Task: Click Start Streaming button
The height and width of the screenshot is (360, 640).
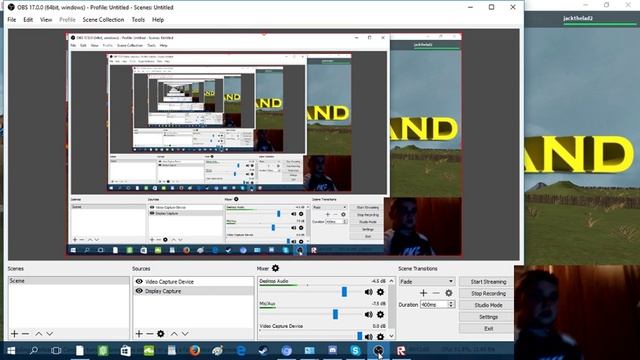Action: (488, 282)
